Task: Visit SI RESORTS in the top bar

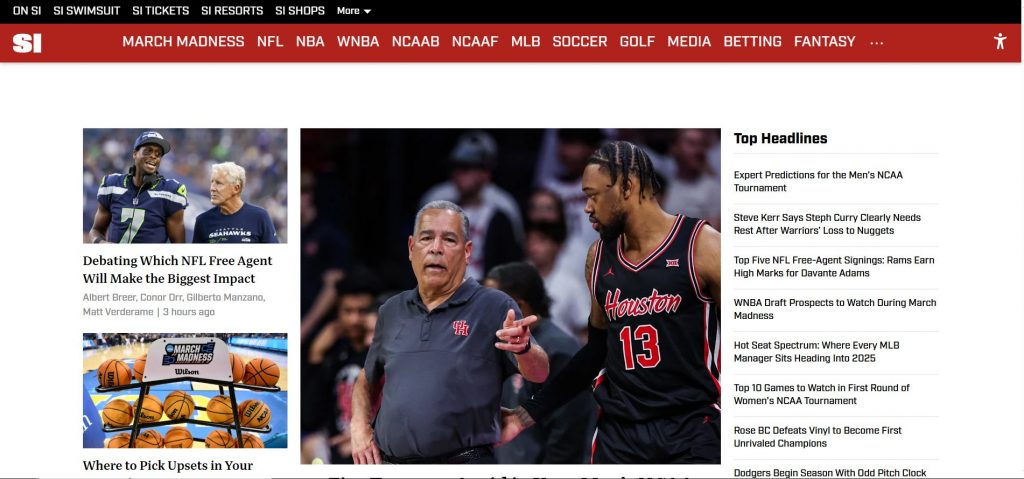Action: click(232, 10)
